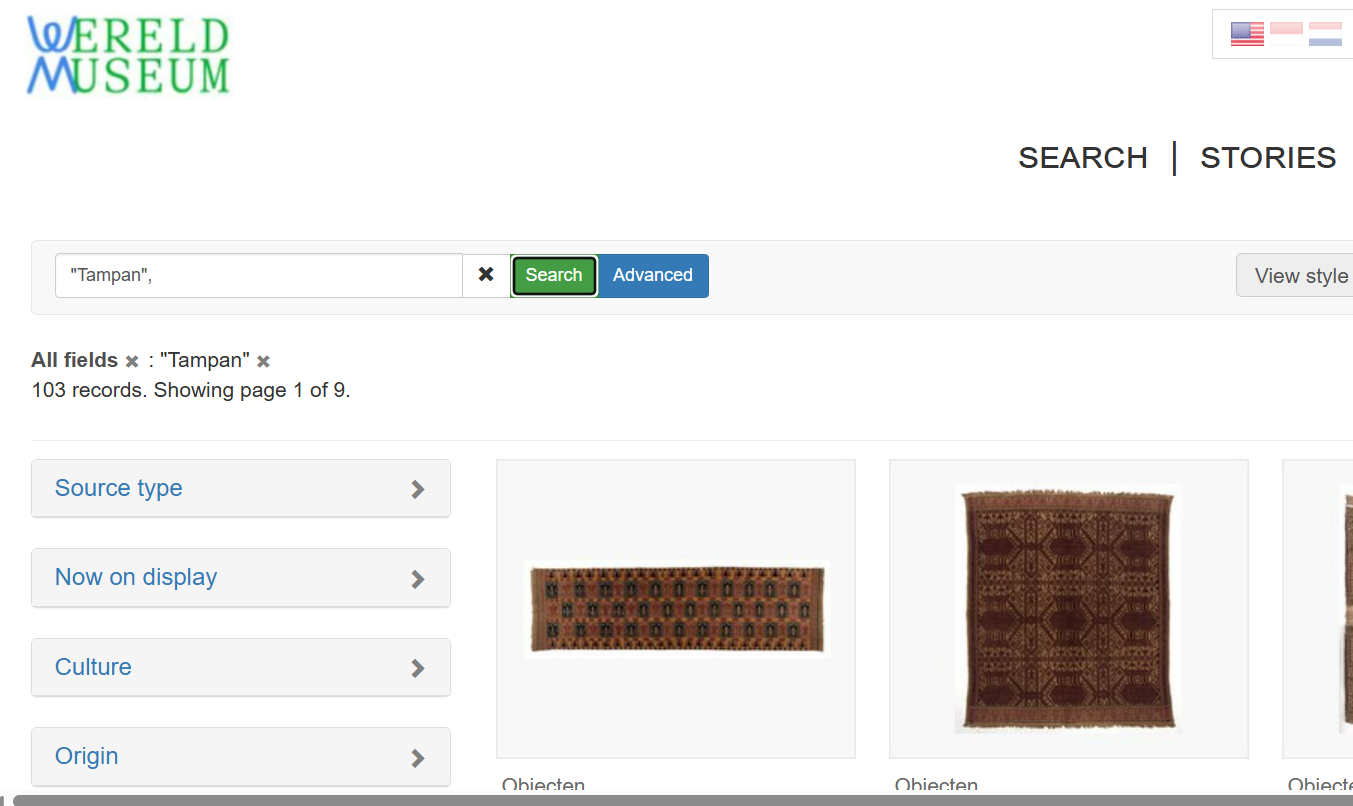This screenshot has height=806, width=1353.
Task: Open Advanced search
Action: 653,275
